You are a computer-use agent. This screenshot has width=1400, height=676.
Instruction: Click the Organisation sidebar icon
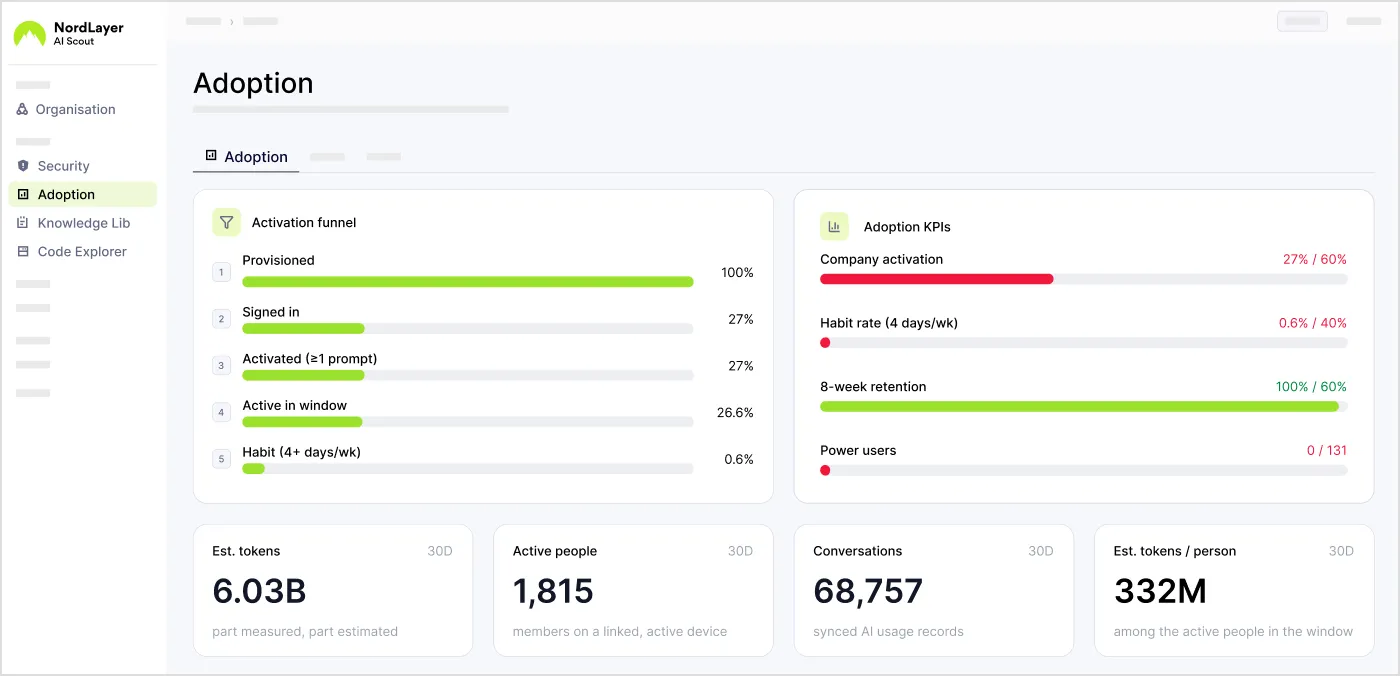click(x=22, y=109)
